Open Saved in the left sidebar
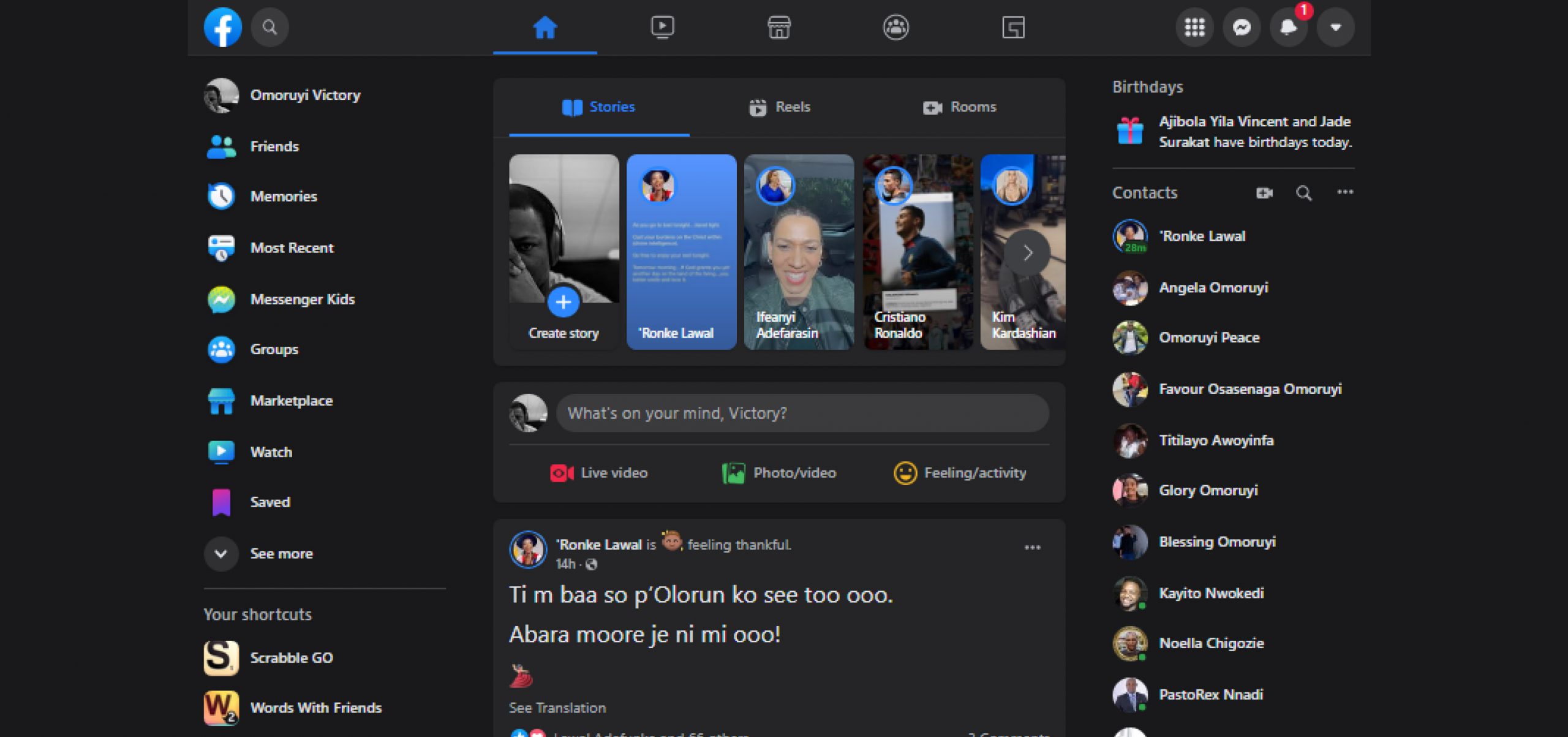The image size is (1568, 737). click(325, 502)
